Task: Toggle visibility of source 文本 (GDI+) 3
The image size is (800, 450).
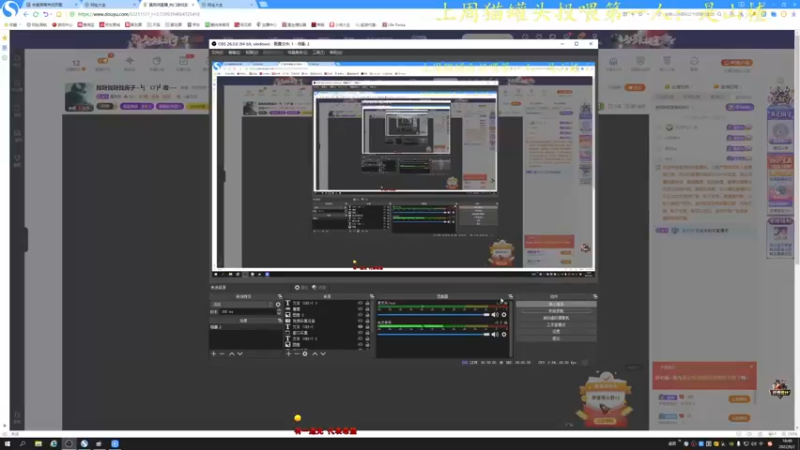Action: coord(360,303)
